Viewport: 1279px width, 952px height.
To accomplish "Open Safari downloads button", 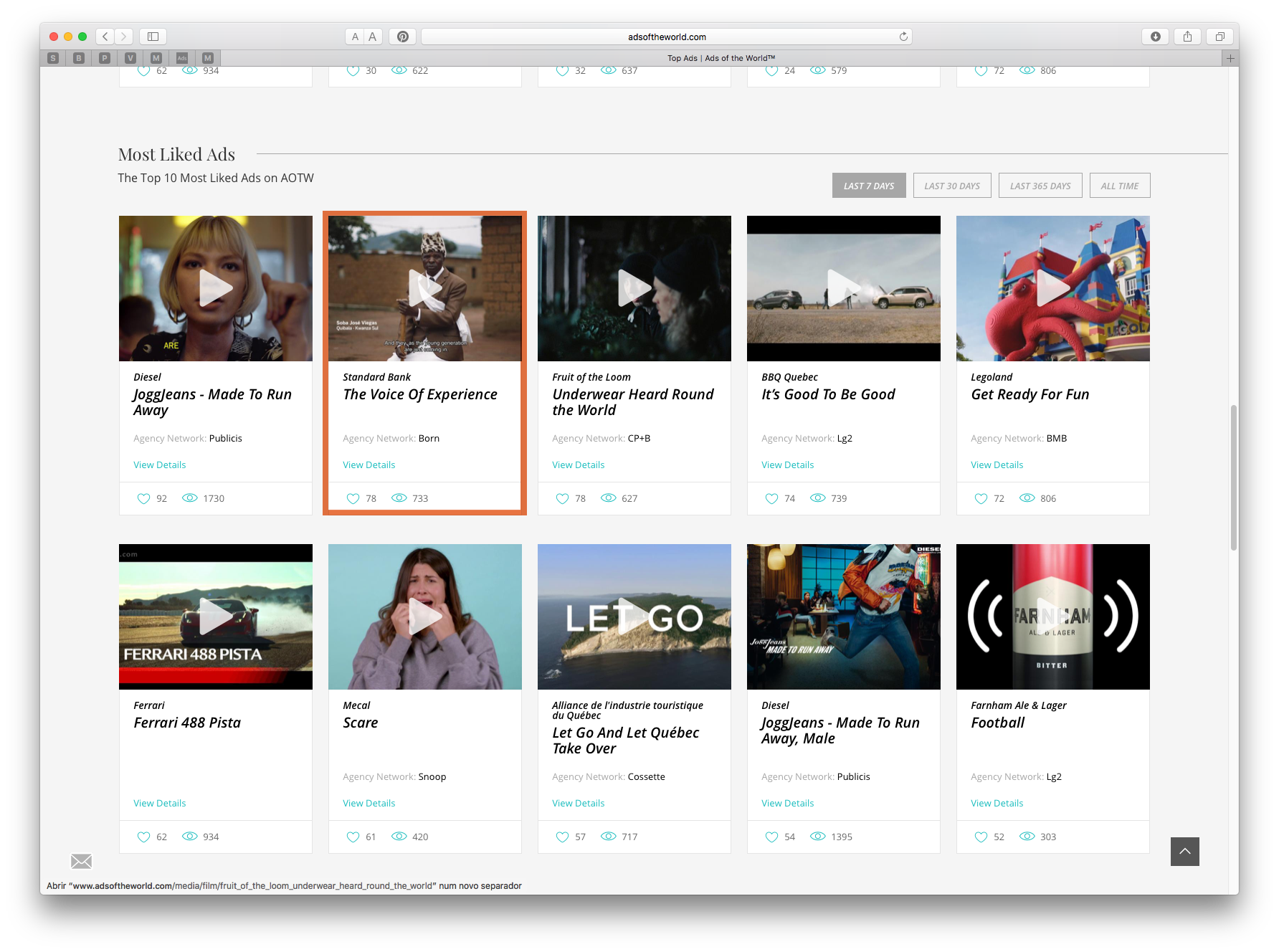I will click(x=1155, y=37).
